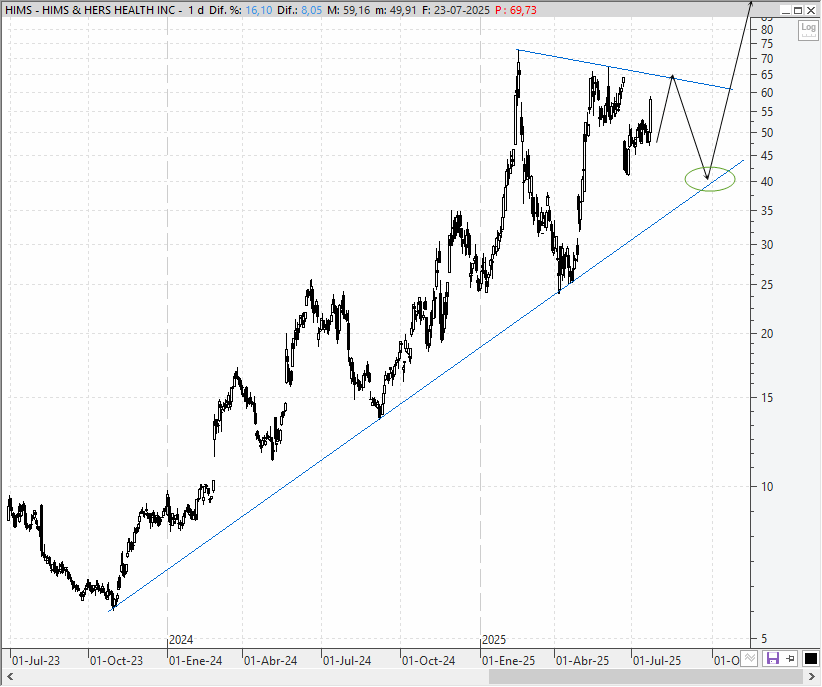This screenshot has width=822, height=687.
Task: Click the Dif. value 8,05
Action: pos(312,10)
